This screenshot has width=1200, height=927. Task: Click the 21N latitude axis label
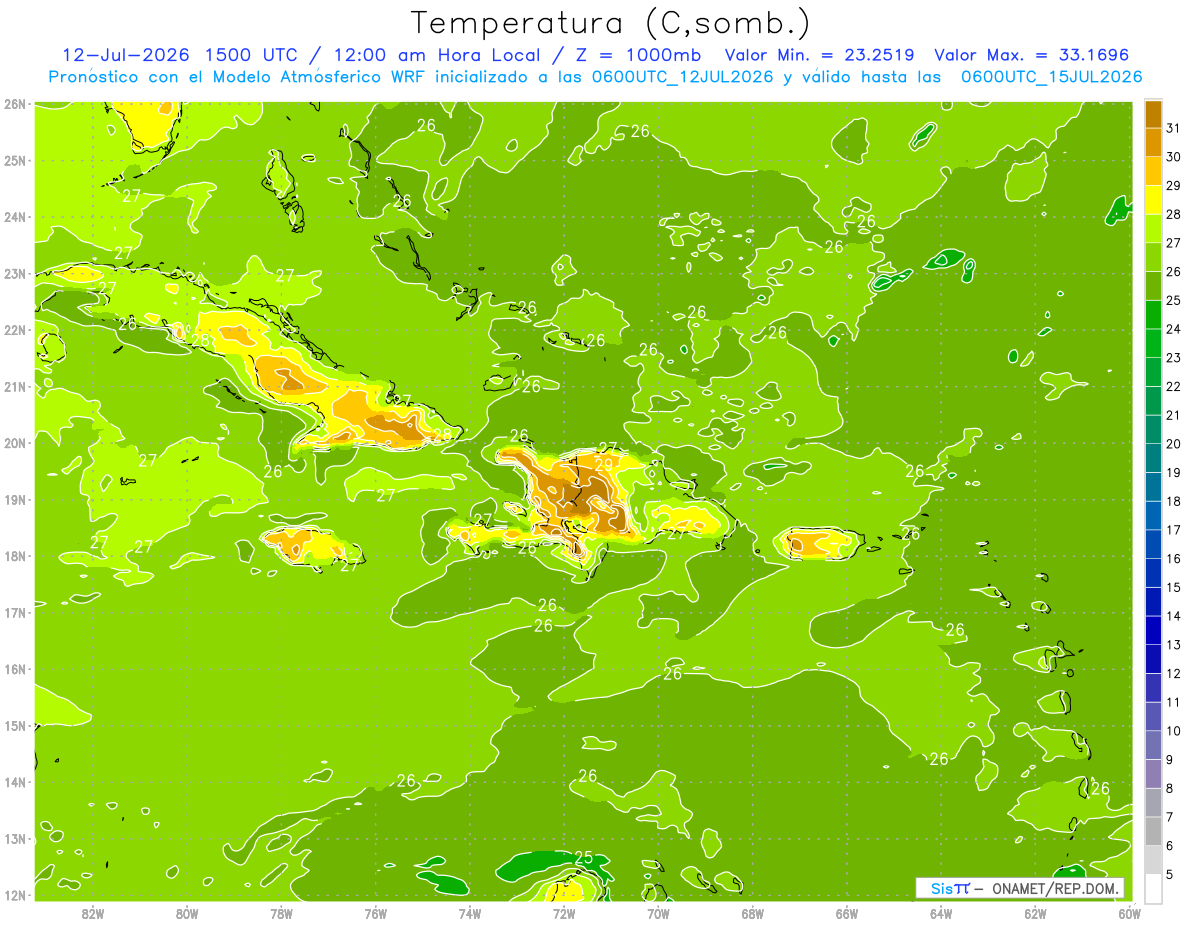coord(15,387)
